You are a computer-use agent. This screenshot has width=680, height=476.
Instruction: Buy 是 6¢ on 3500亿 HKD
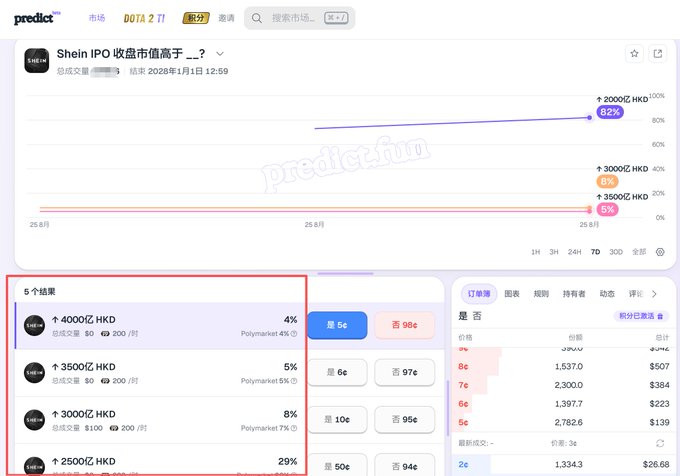point(337,372)
